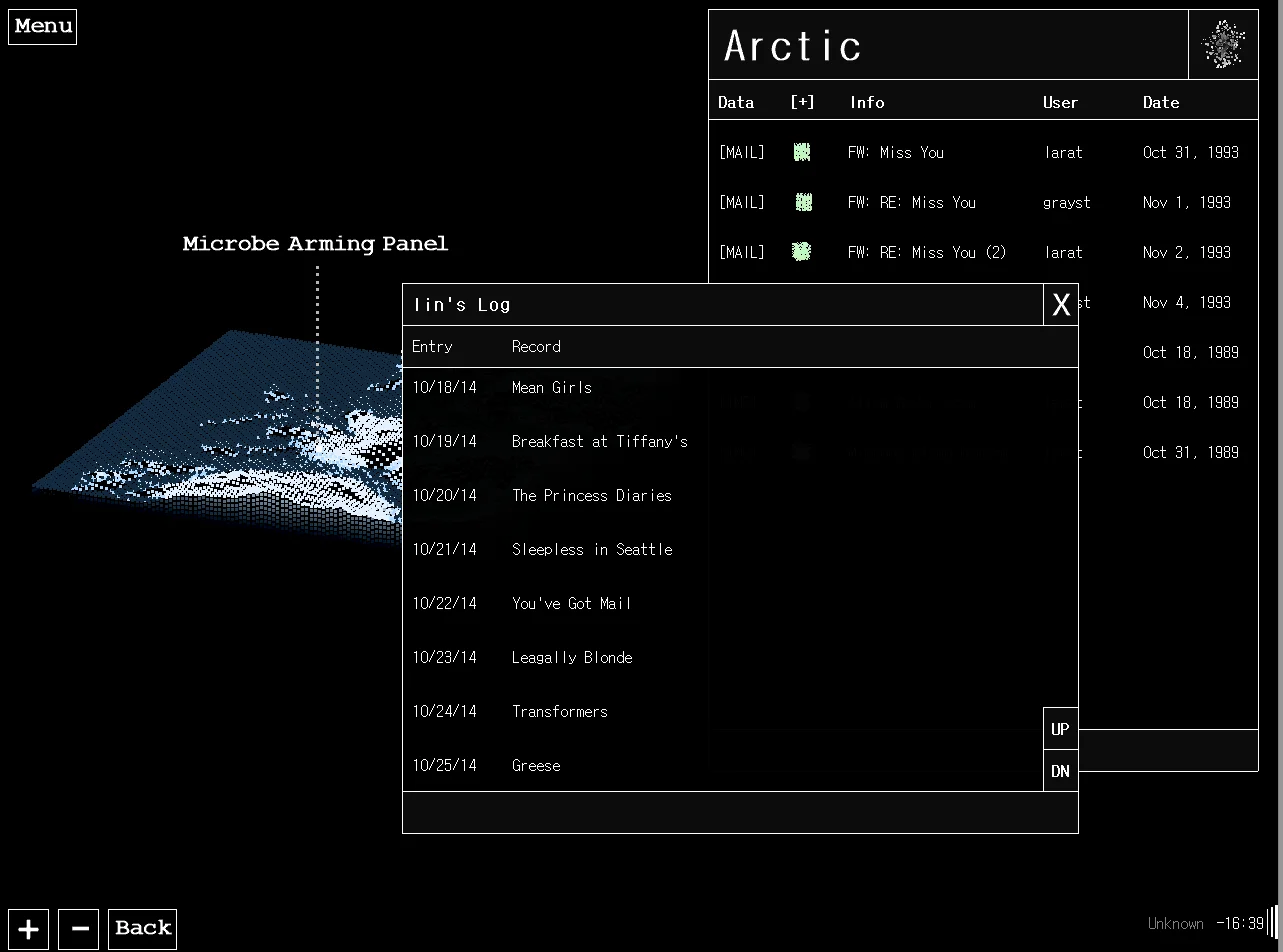Screen dimensions: 1283x952
Task: Open the Menu button
Action: tap(43, 26)
